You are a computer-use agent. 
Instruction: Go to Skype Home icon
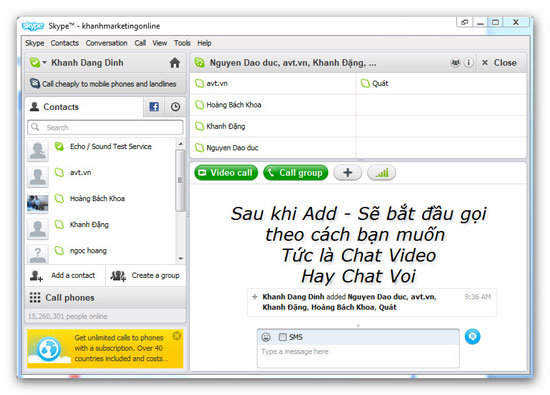point(175,63)
